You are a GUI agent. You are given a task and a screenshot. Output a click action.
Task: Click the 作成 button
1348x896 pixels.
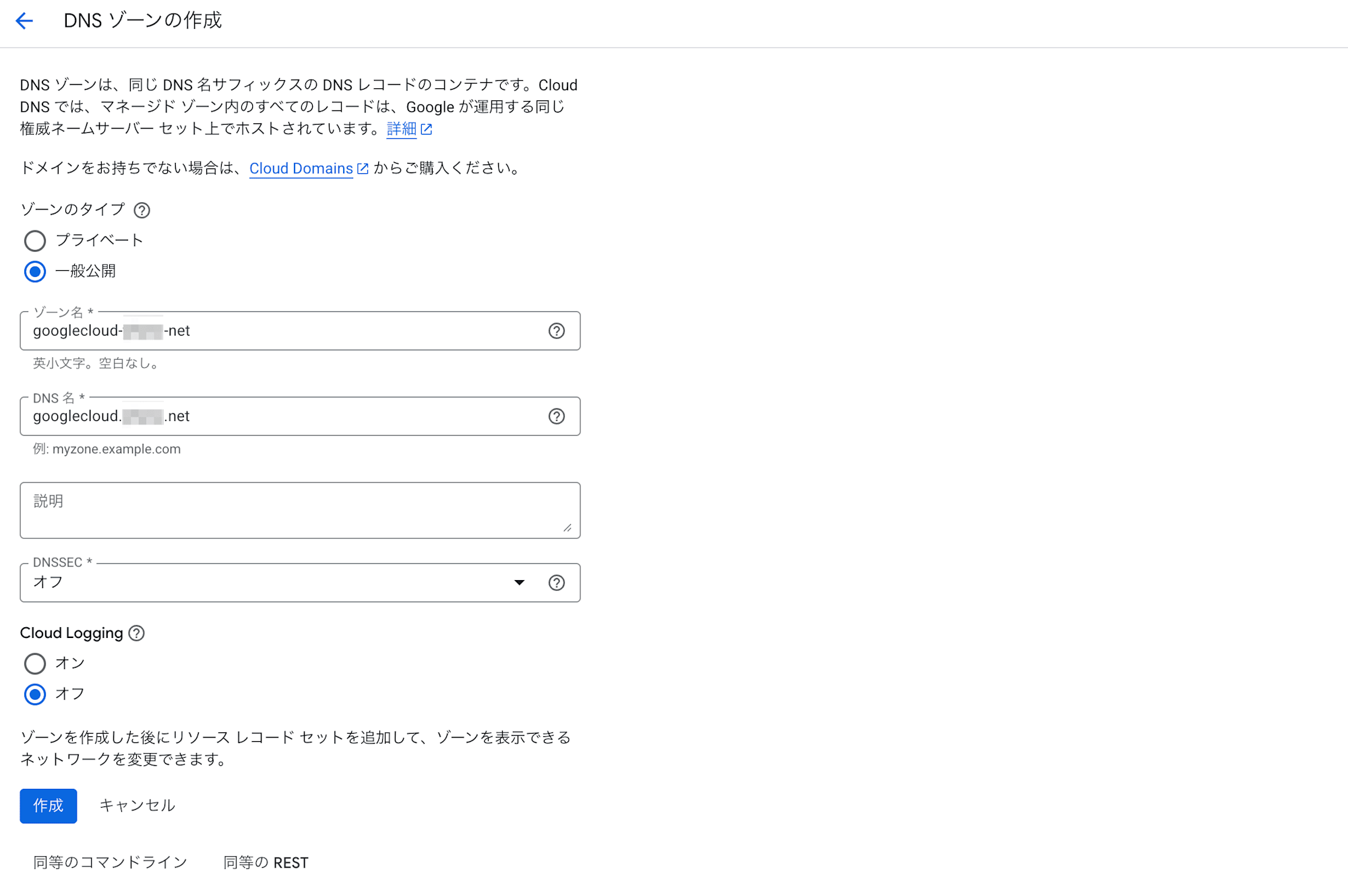[x=49, y=806]
